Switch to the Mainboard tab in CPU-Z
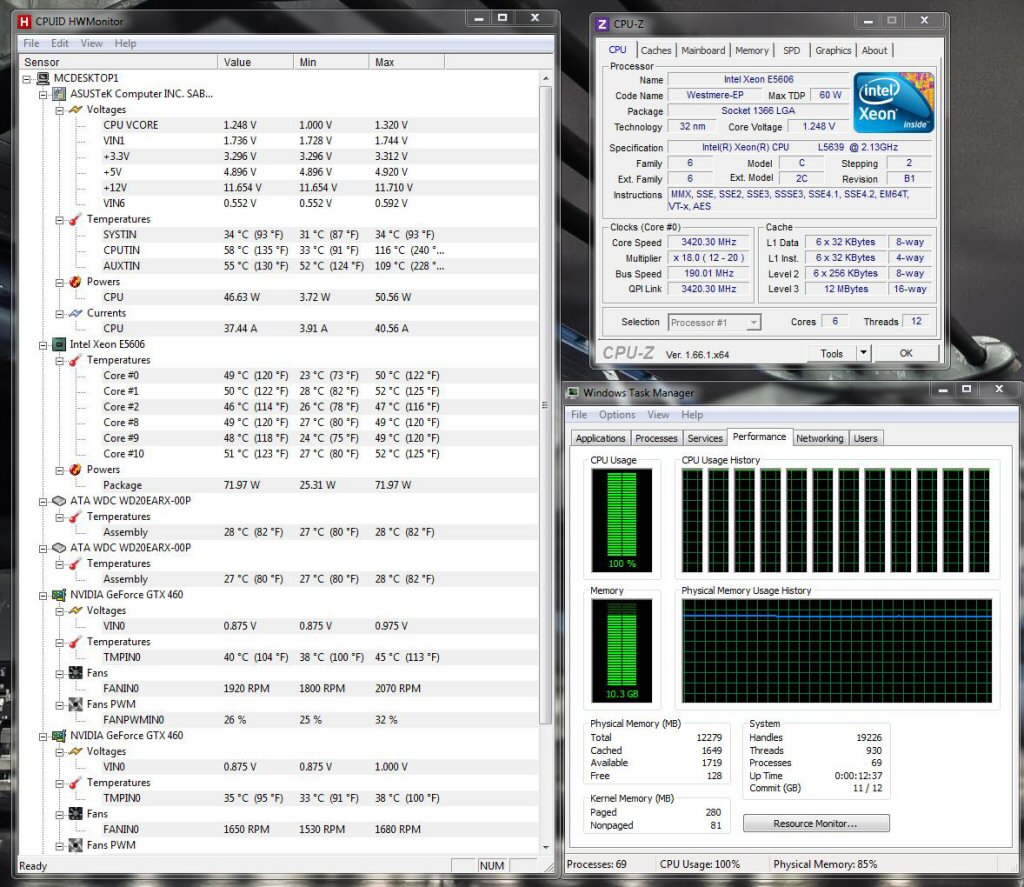 (703, 50)
